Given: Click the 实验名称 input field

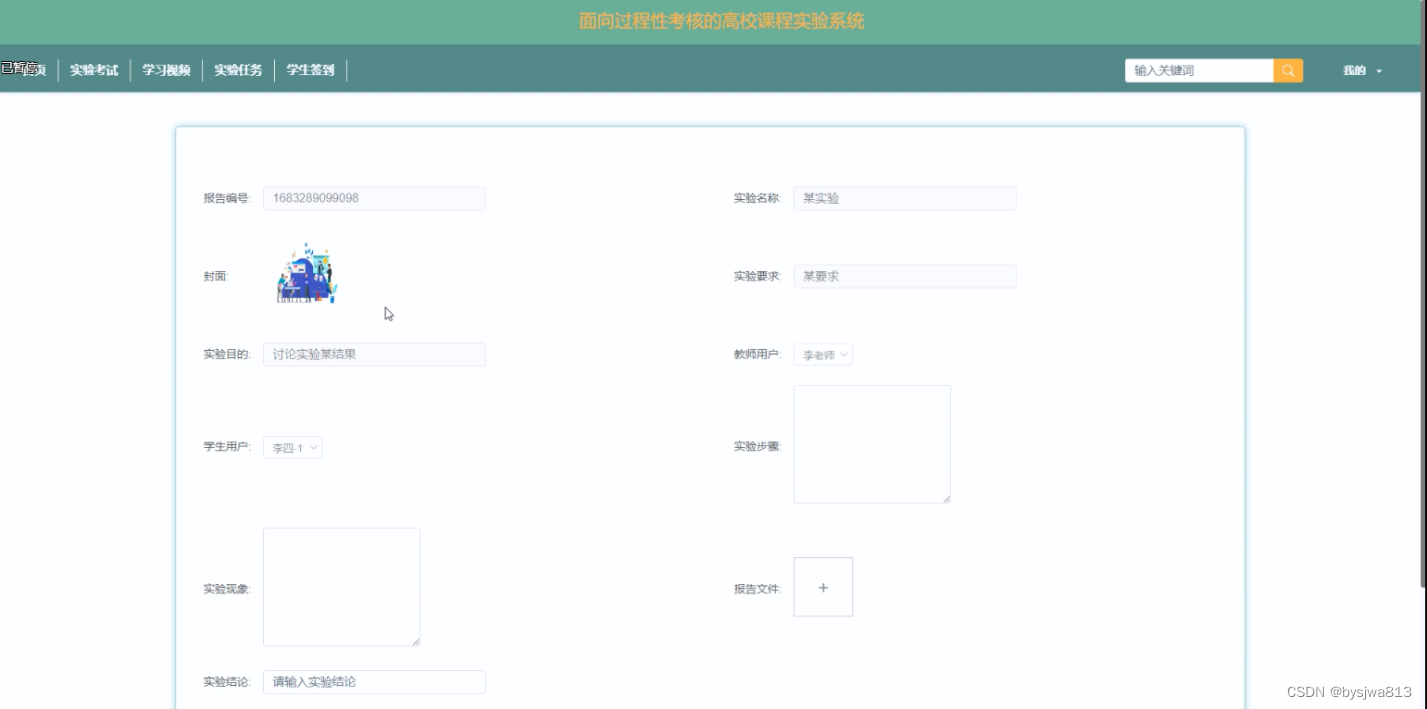Looking at the screenshot, I should pyautogui.click(x=905, y=198).
